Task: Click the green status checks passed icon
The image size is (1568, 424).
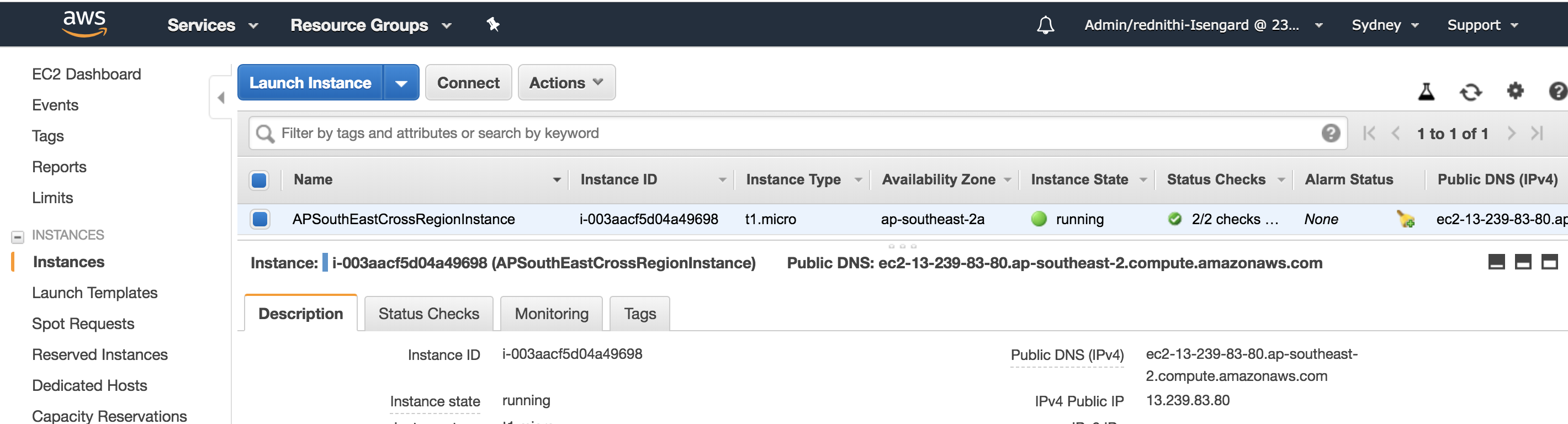Action: (x=1175, y=219)
